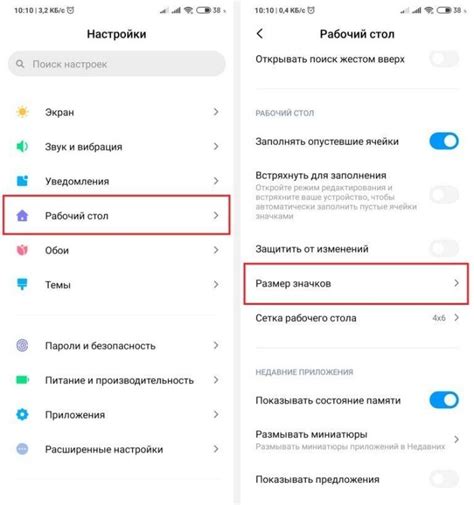Tap the sun icon next to Экран

click(22, 112)
